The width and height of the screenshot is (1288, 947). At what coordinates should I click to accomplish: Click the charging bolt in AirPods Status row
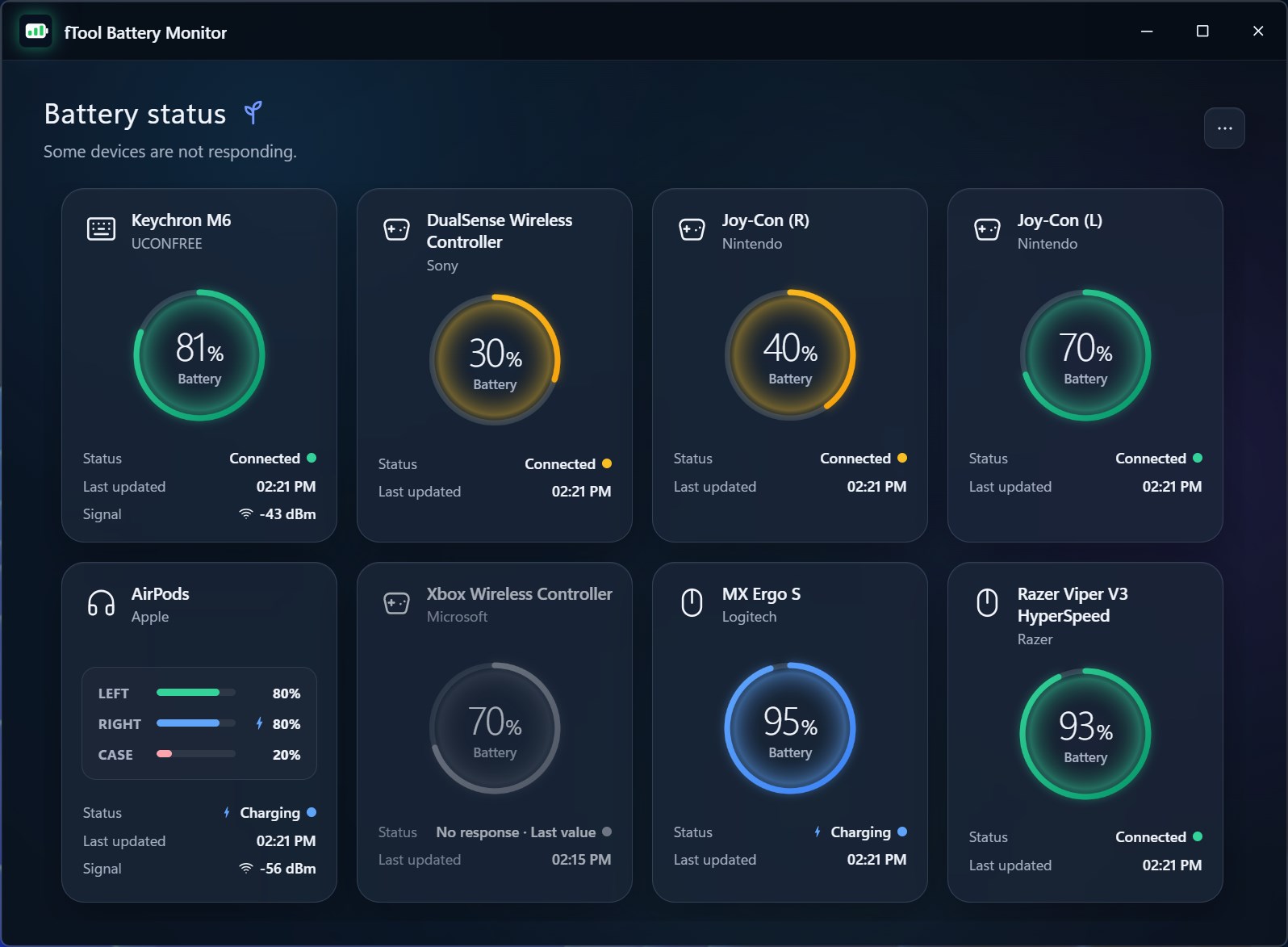point(227,812)
